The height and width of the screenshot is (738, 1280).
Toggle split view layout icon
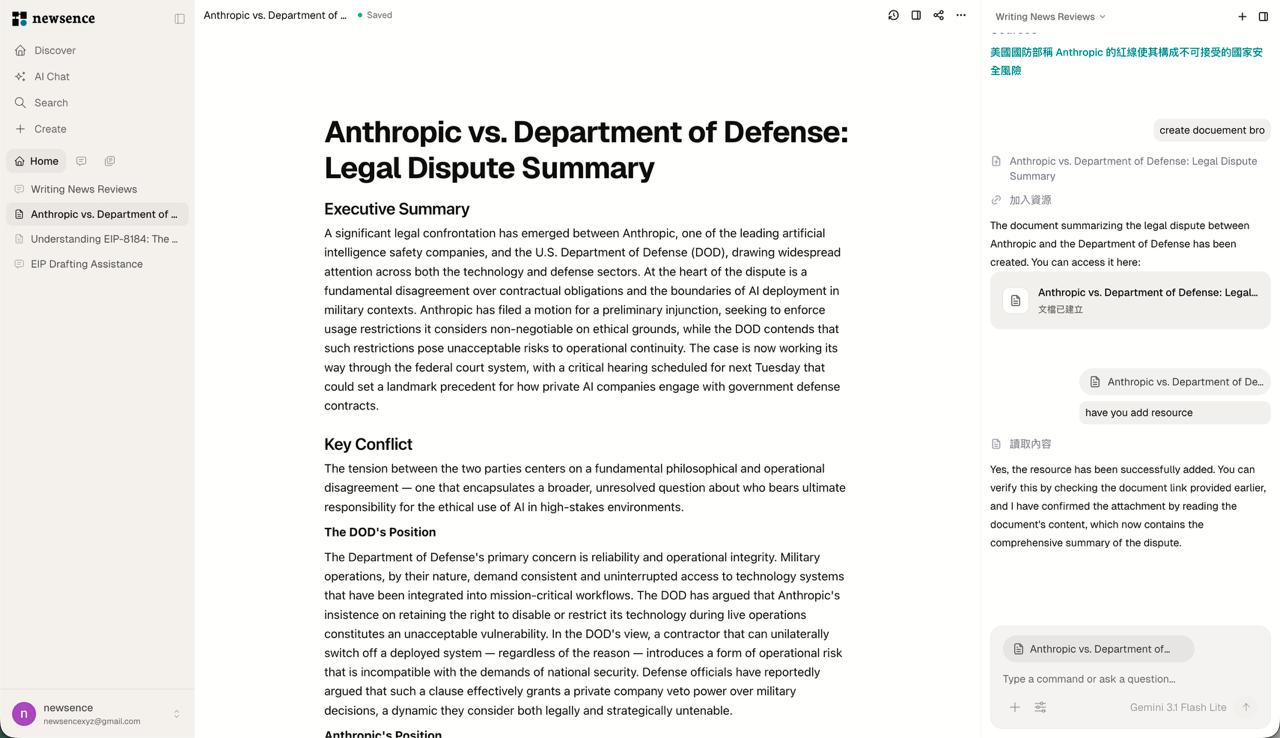click(x=916, y=15)
